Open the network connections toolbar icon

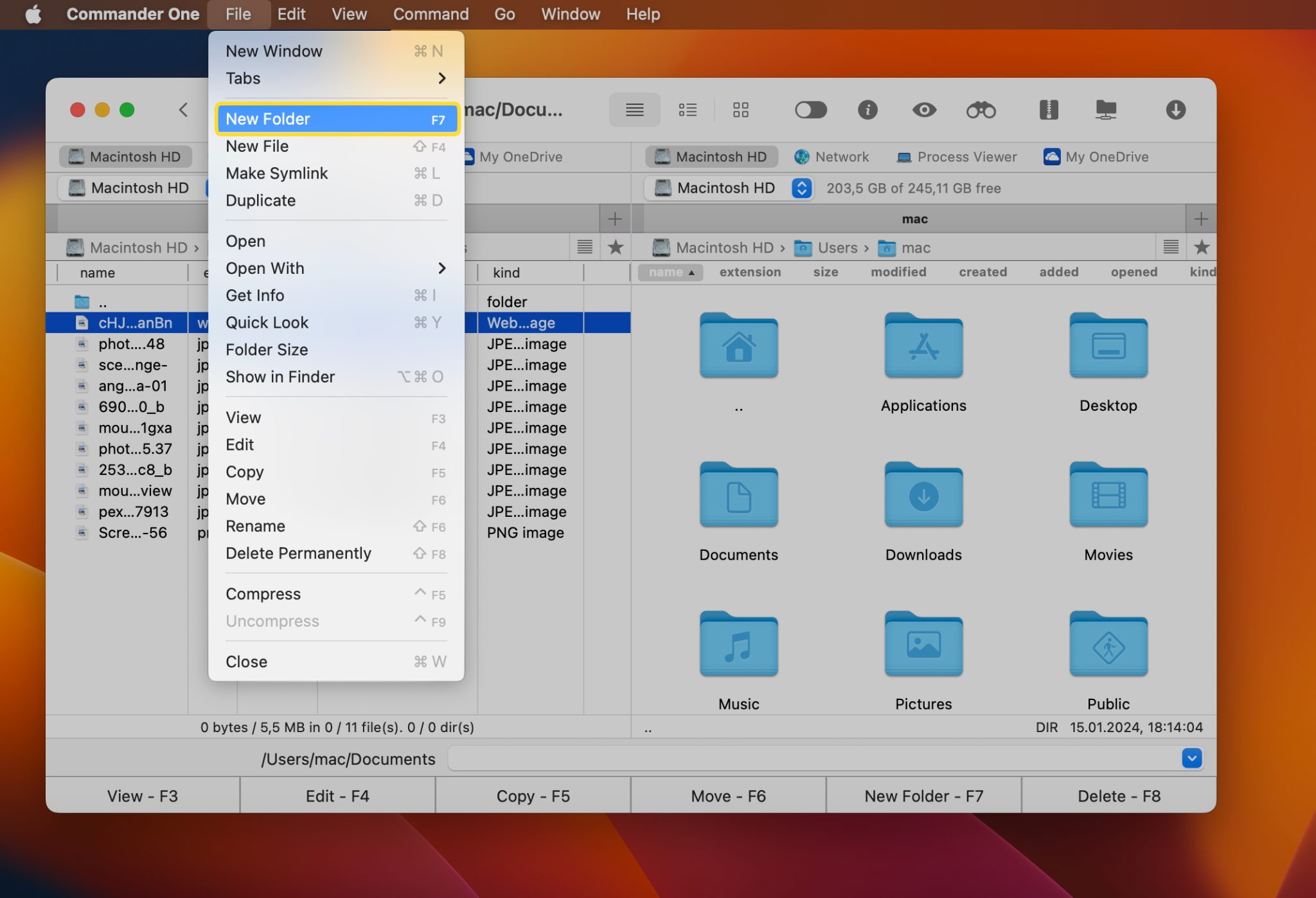pyautogui.click(x=1107, y=110)
